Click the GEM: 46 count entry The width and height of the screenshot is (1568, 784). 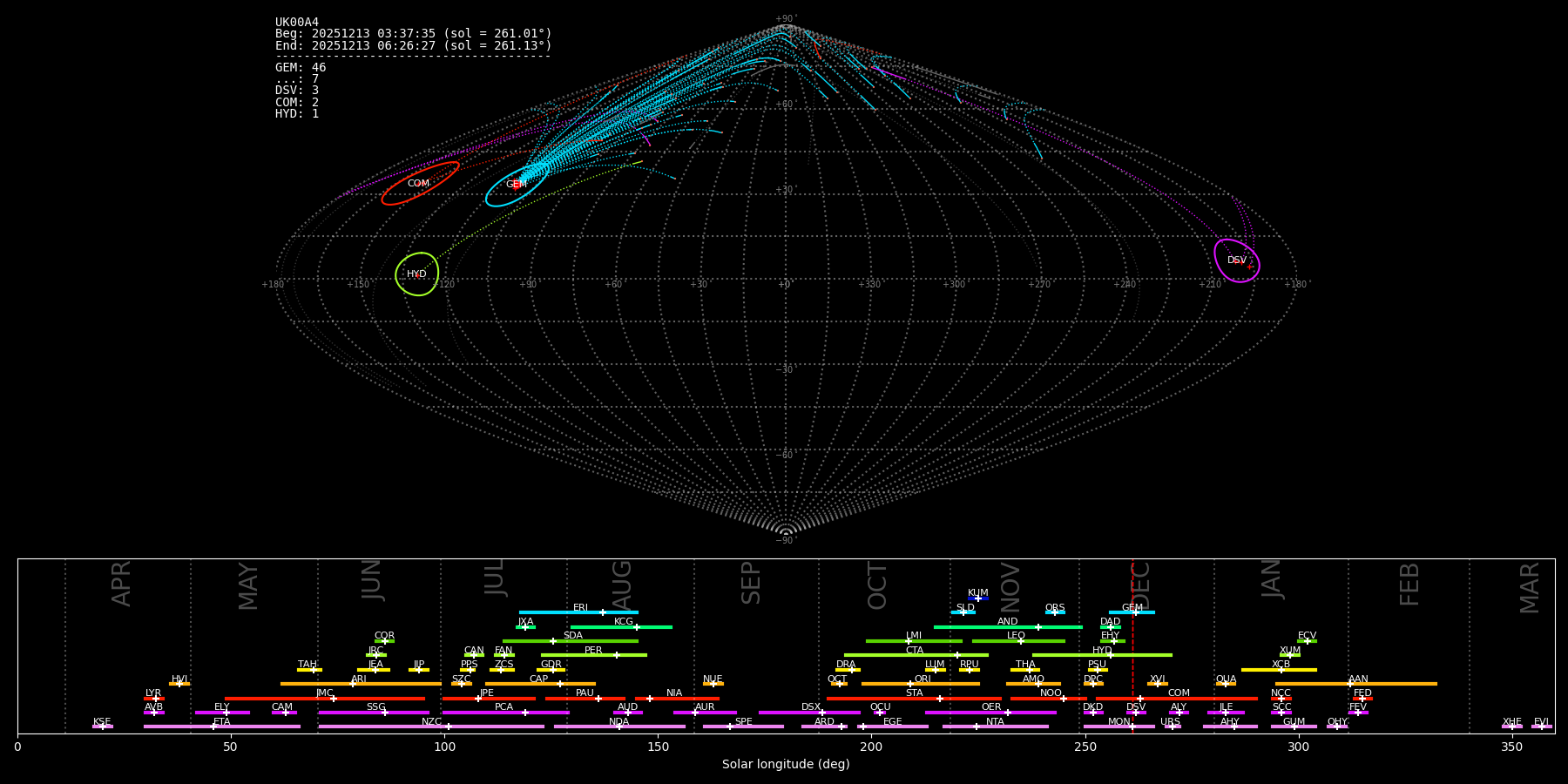click(301, 67)
